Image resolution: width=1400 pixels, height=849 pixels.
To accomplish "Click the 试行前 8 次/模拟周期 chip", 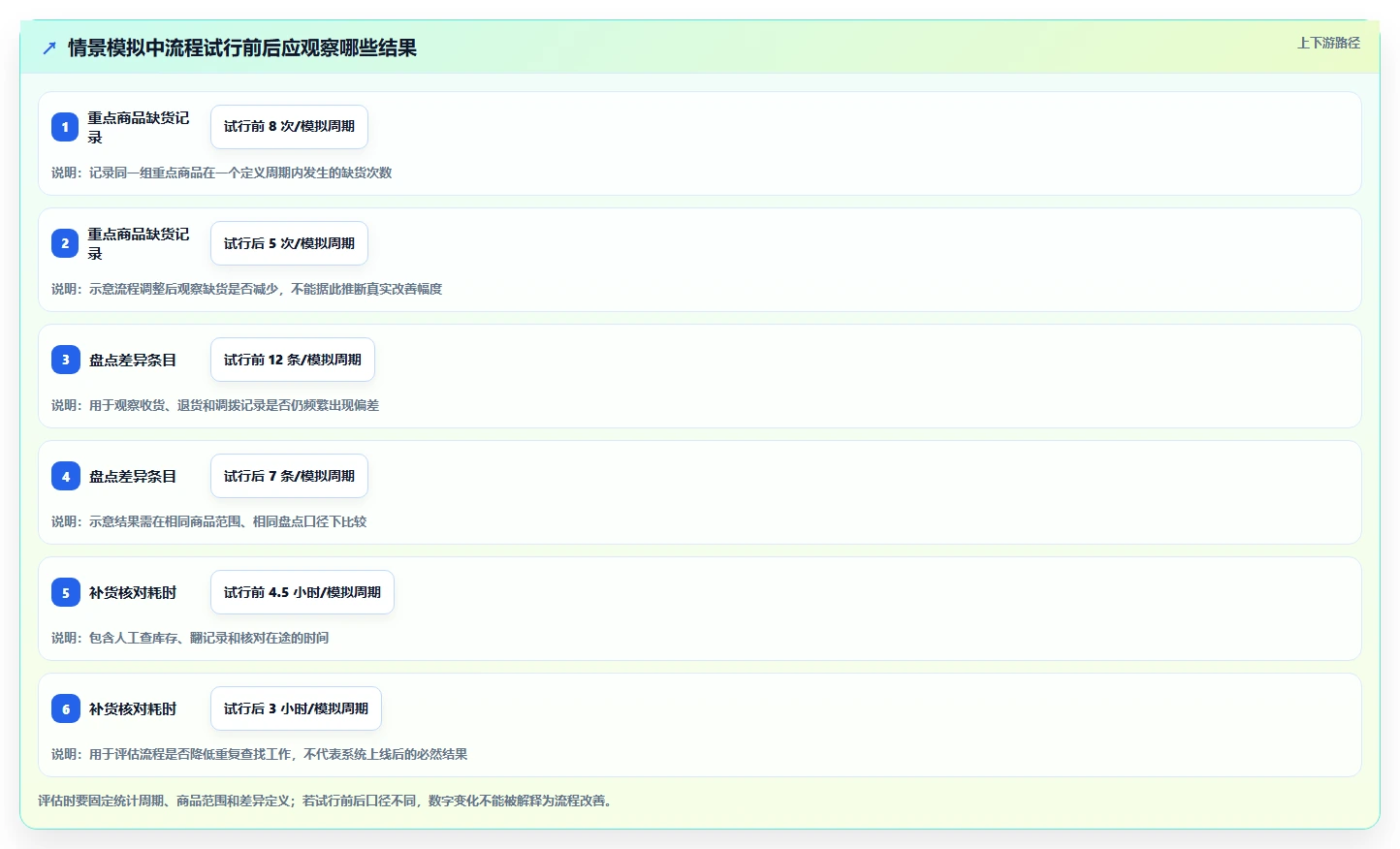I will pos(289,127).
